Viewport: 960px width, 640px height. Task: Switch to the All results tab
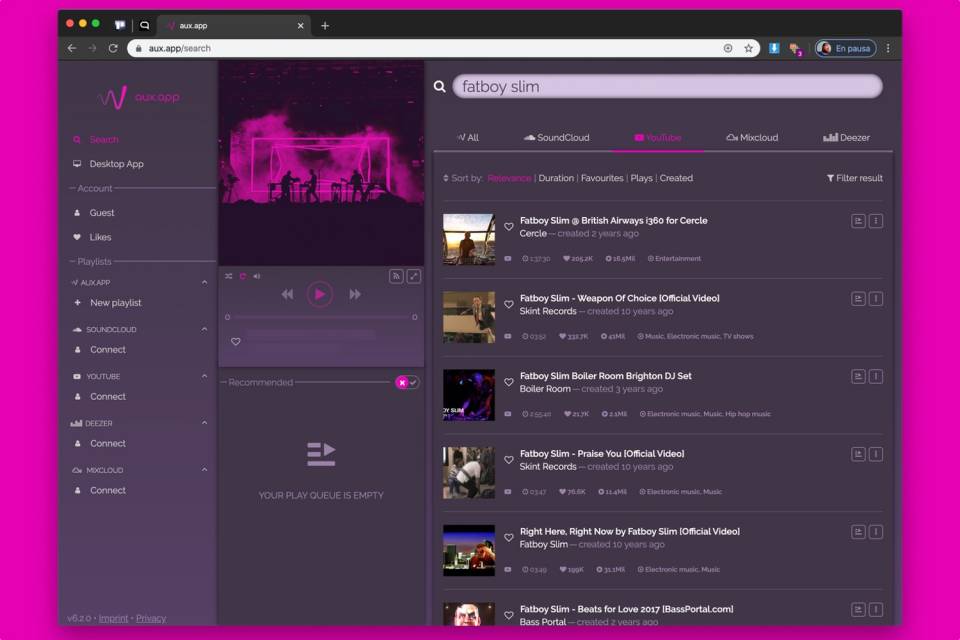468,138
